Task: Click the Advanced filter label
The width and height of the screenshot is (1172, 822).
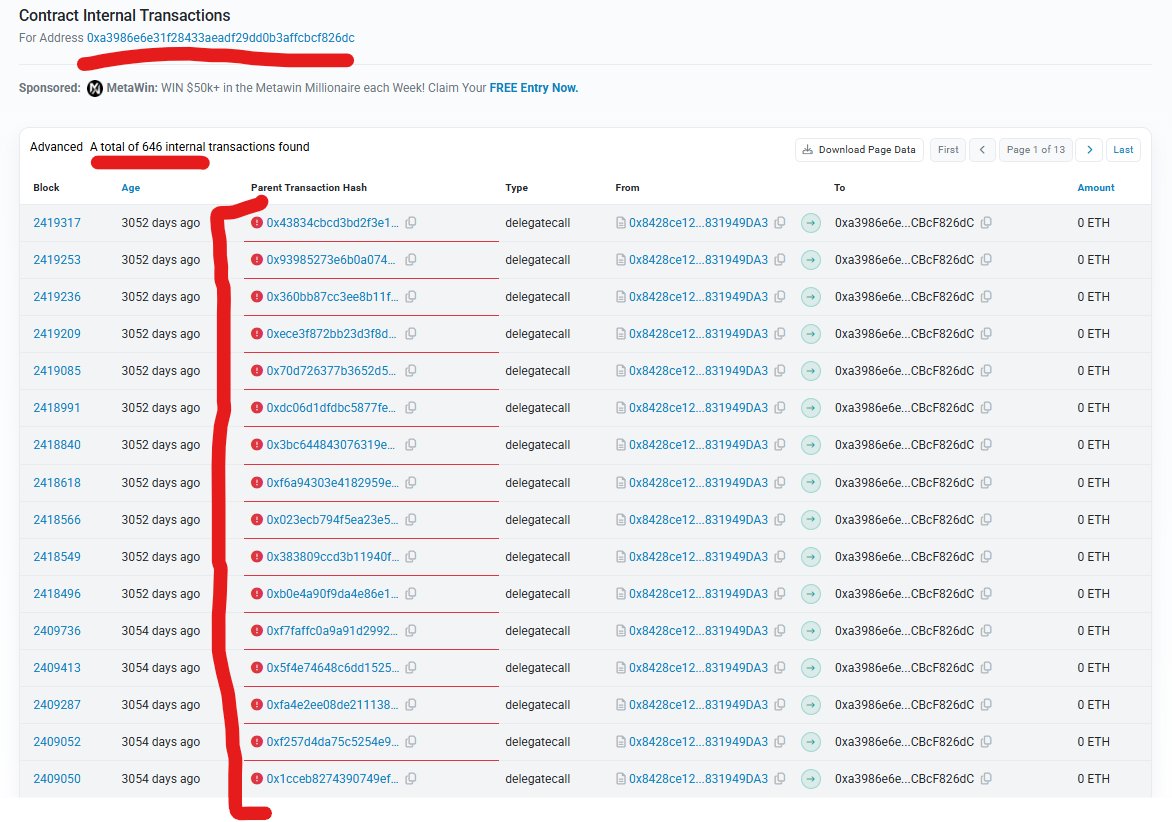Action: click(56, 146)
